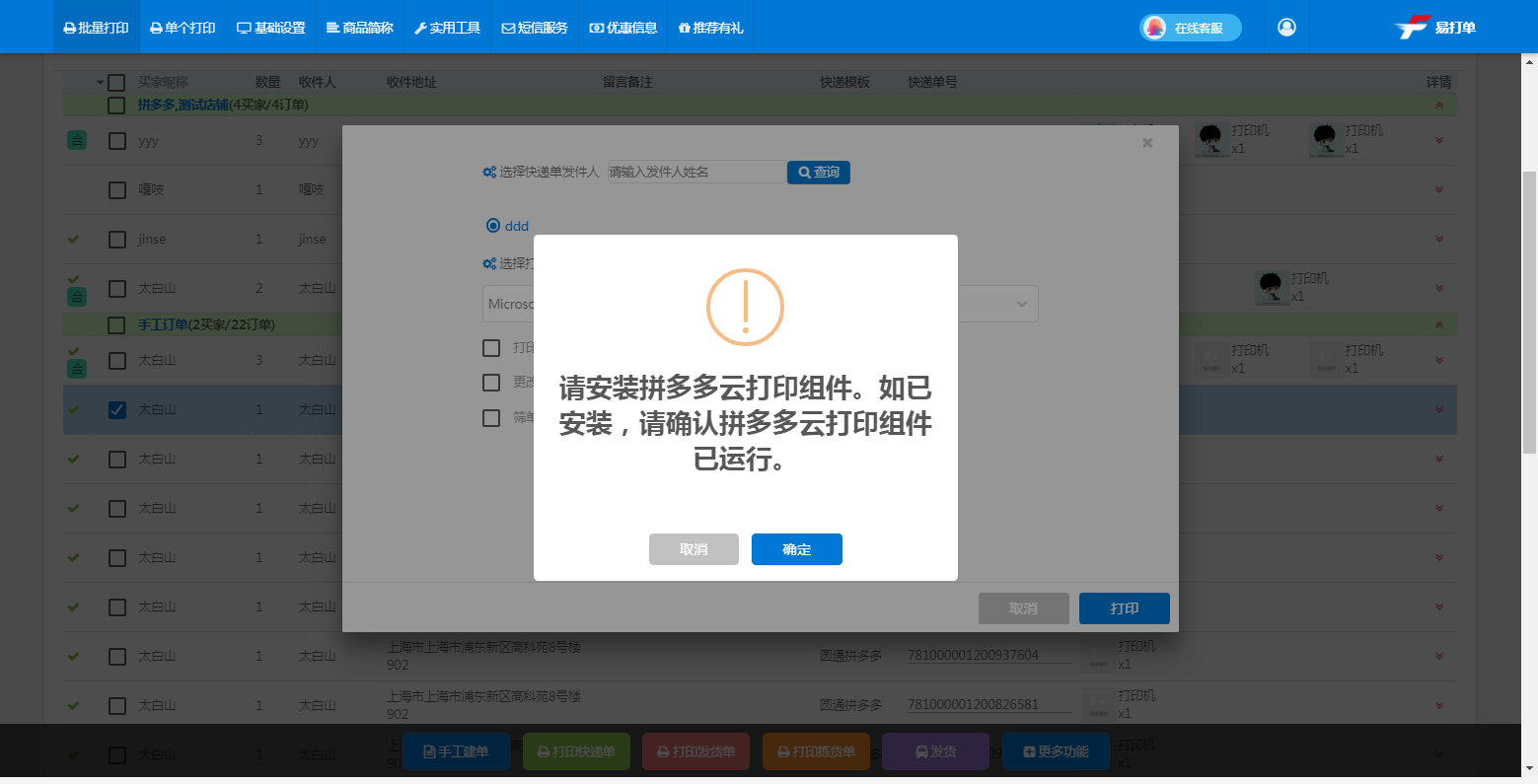Check the 手工订单 group checkbox

[116, 325]
